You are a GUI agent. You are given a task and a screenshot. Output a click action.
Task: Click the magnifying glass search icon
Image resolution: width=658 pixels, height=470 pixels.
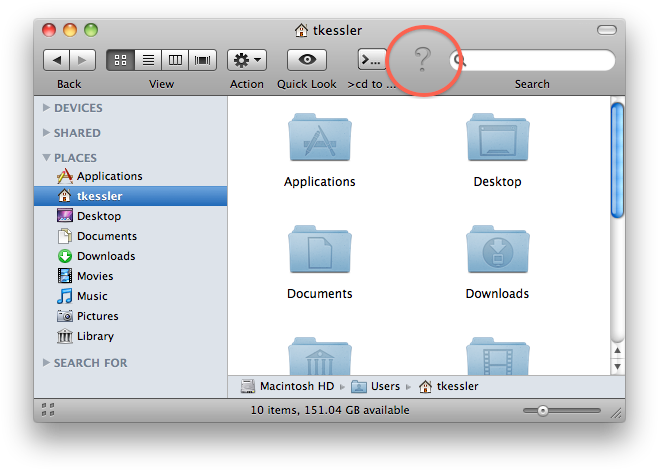pos(460,60)
